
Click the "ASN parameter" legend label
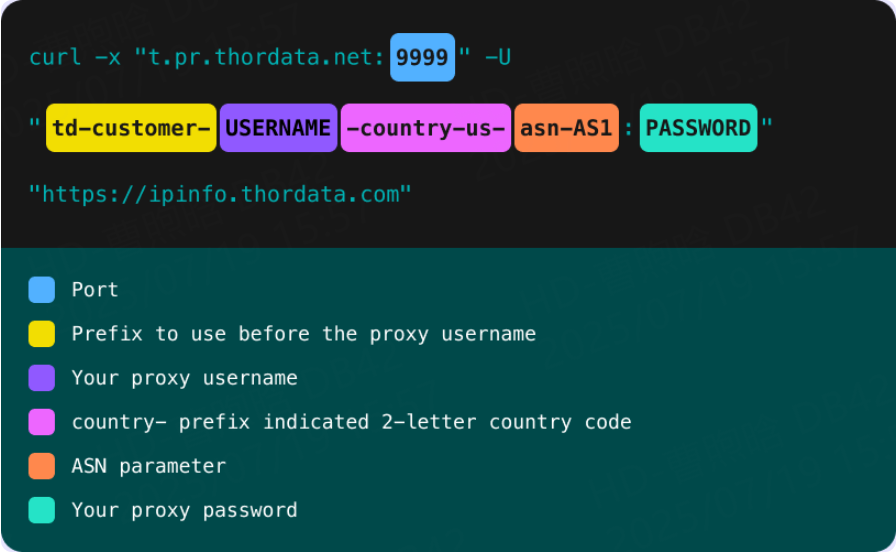149,466
